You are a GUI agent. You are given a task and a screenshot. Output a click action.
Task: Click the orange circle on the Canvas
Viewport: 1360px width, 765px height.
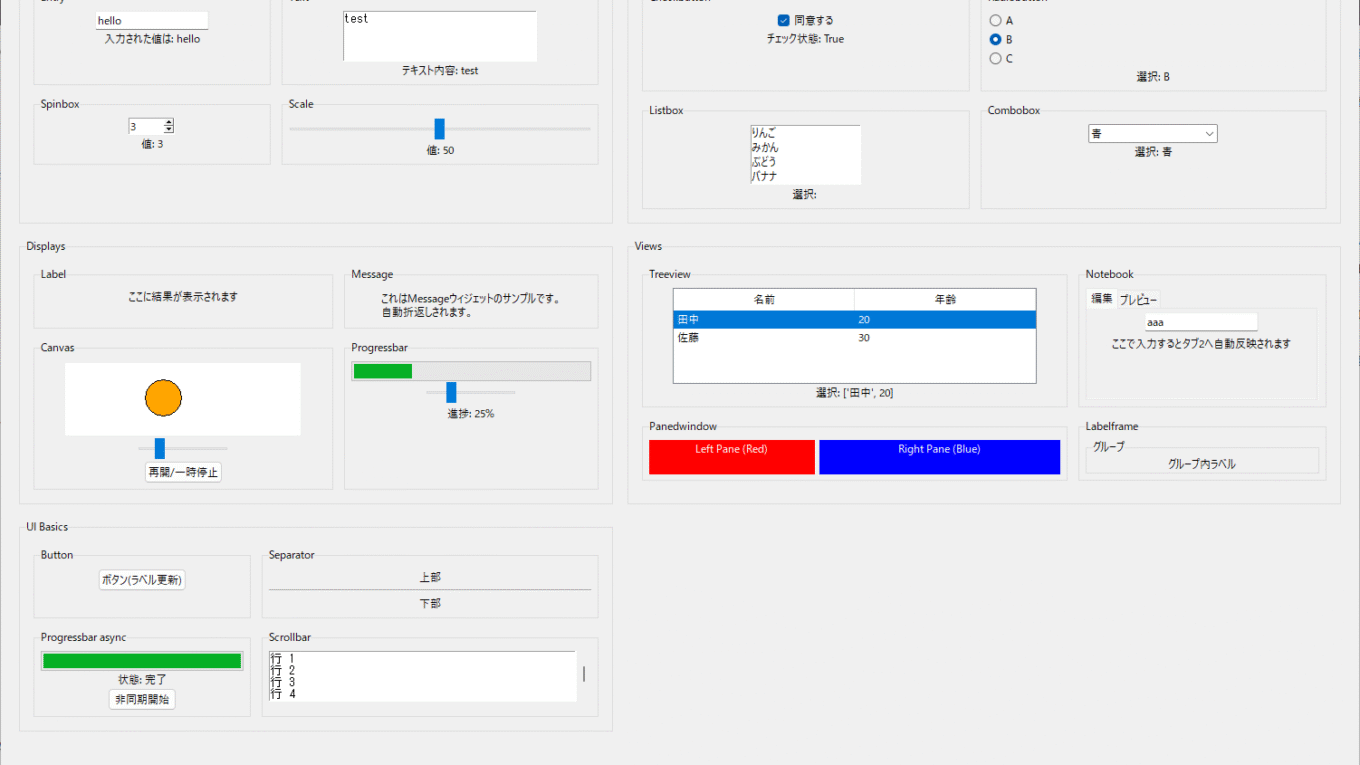click(x=163, y=398)
